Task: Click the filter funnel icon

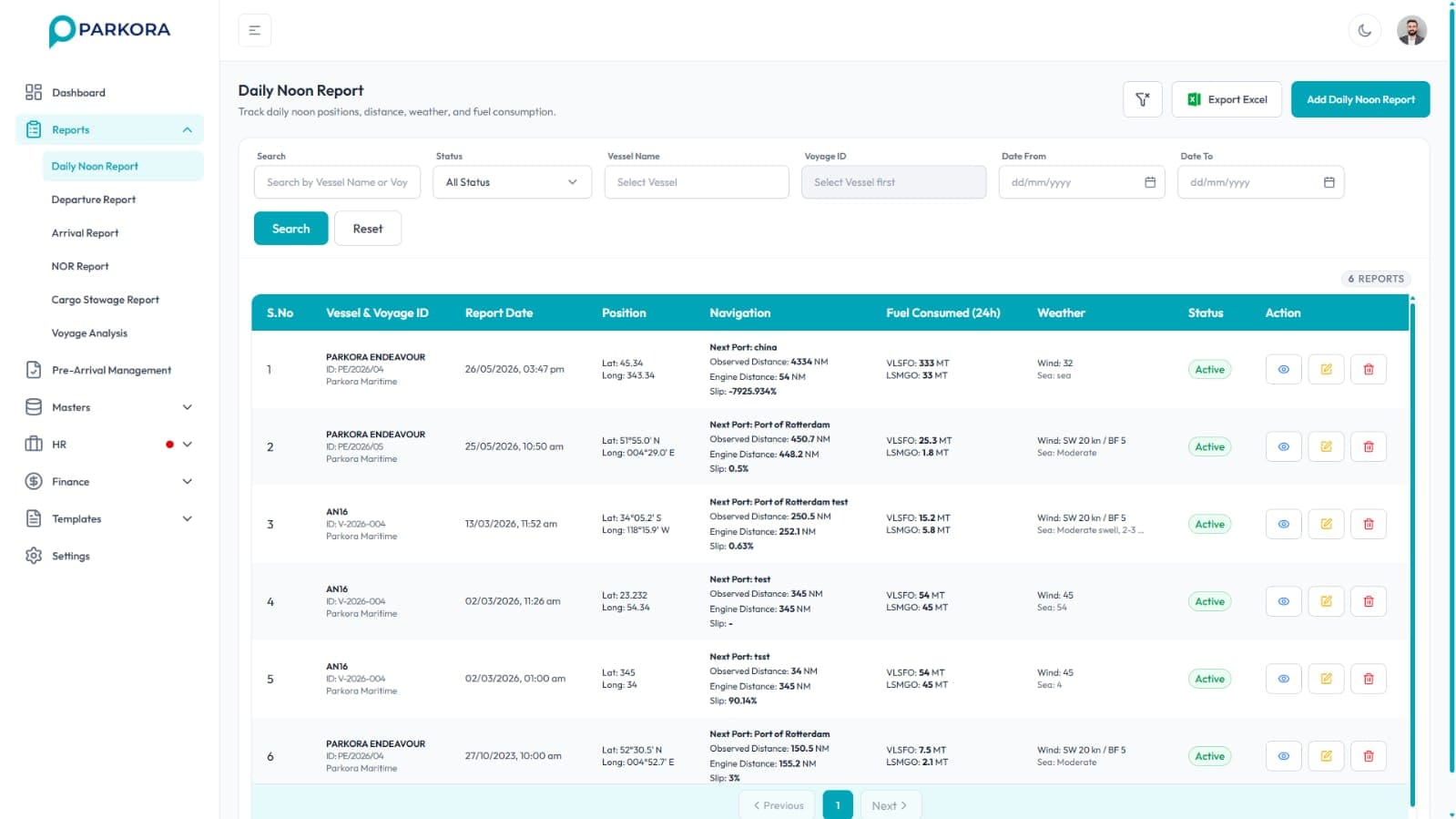Action: (x=1142, y=99)
